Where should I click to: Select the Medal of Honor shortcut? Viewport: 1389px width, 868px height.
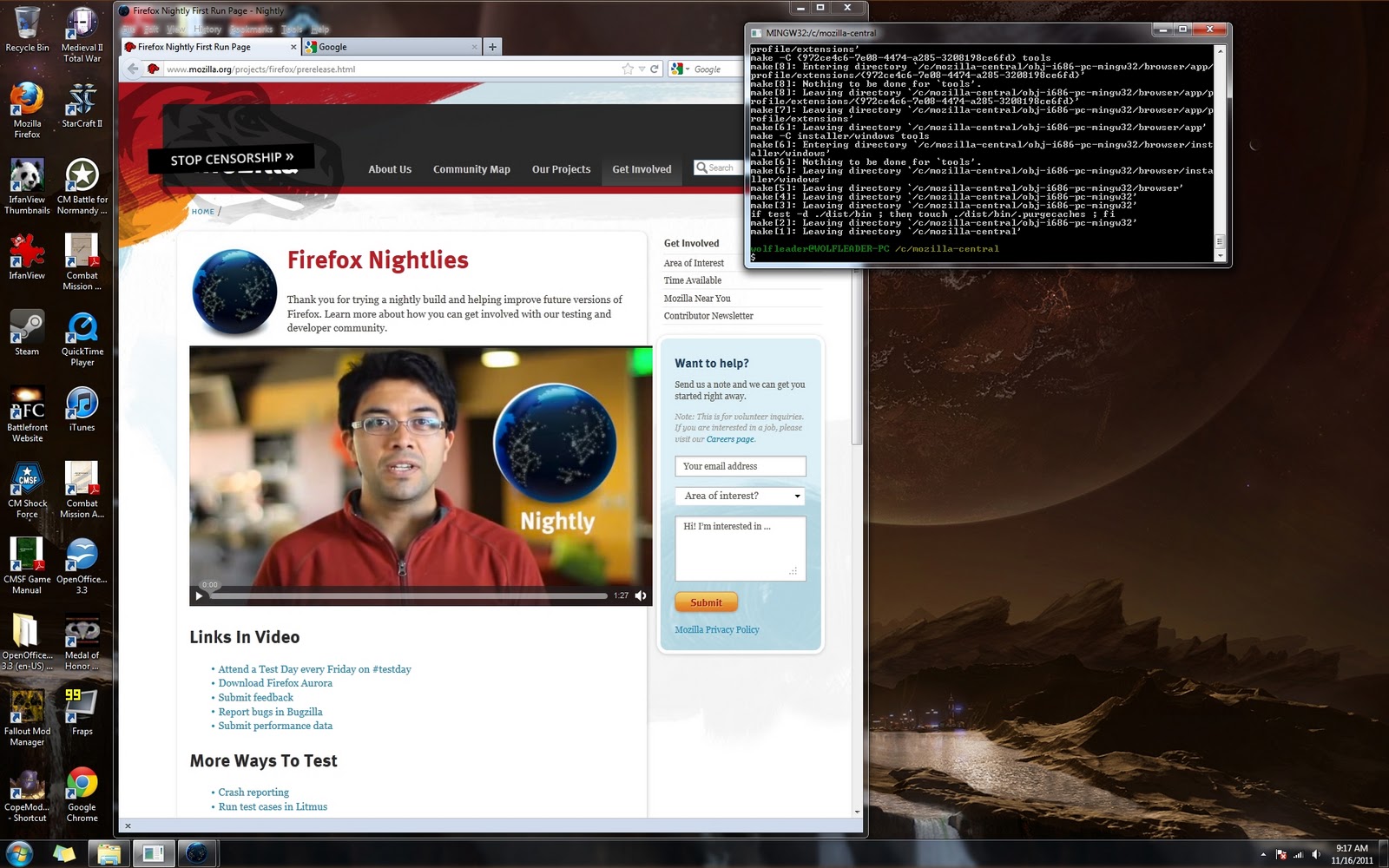[x=82, y=642]
